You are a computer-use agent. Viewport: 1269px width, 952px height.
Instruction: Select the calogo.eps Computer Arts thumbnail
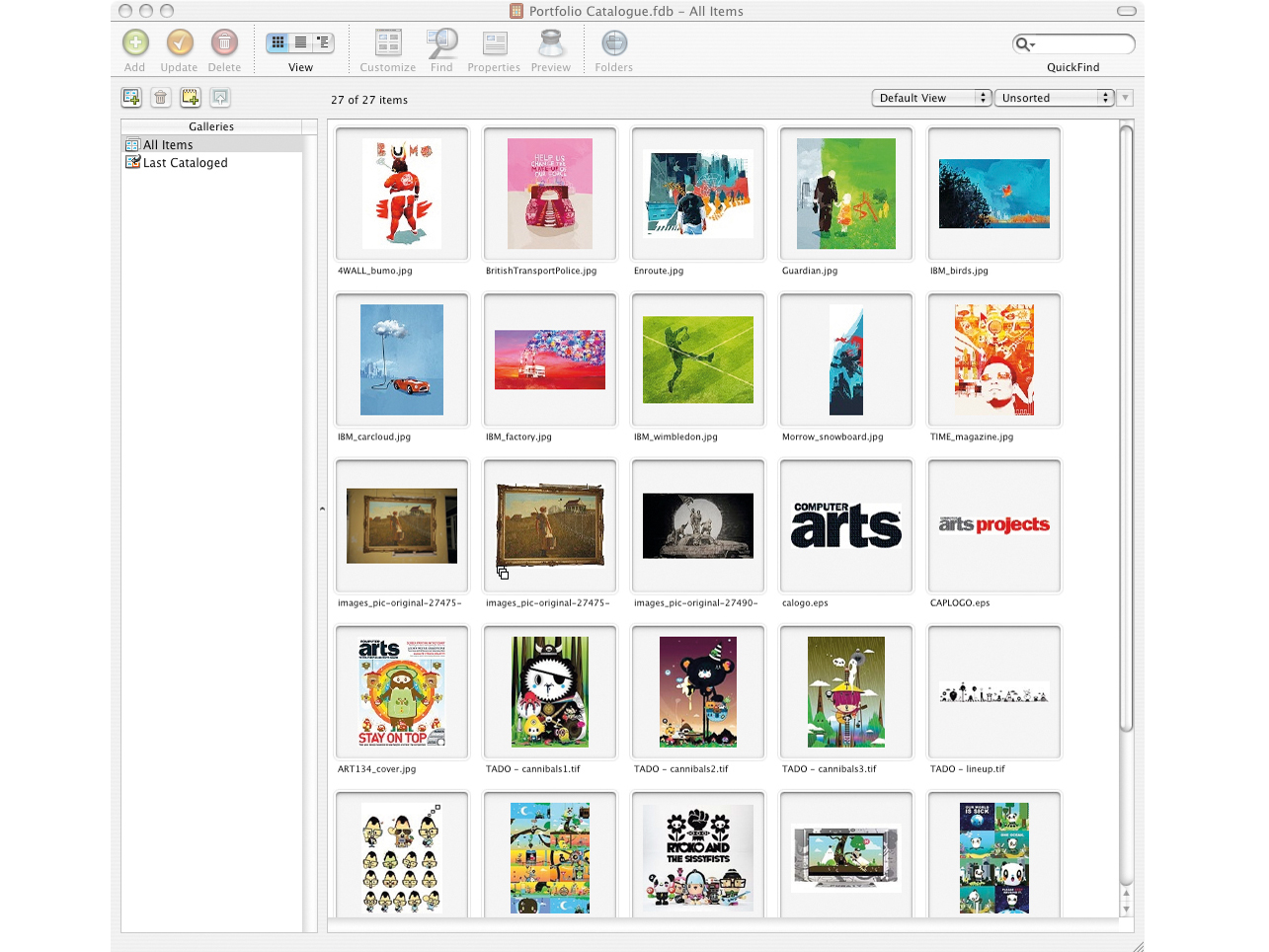[x=846, y=525]
